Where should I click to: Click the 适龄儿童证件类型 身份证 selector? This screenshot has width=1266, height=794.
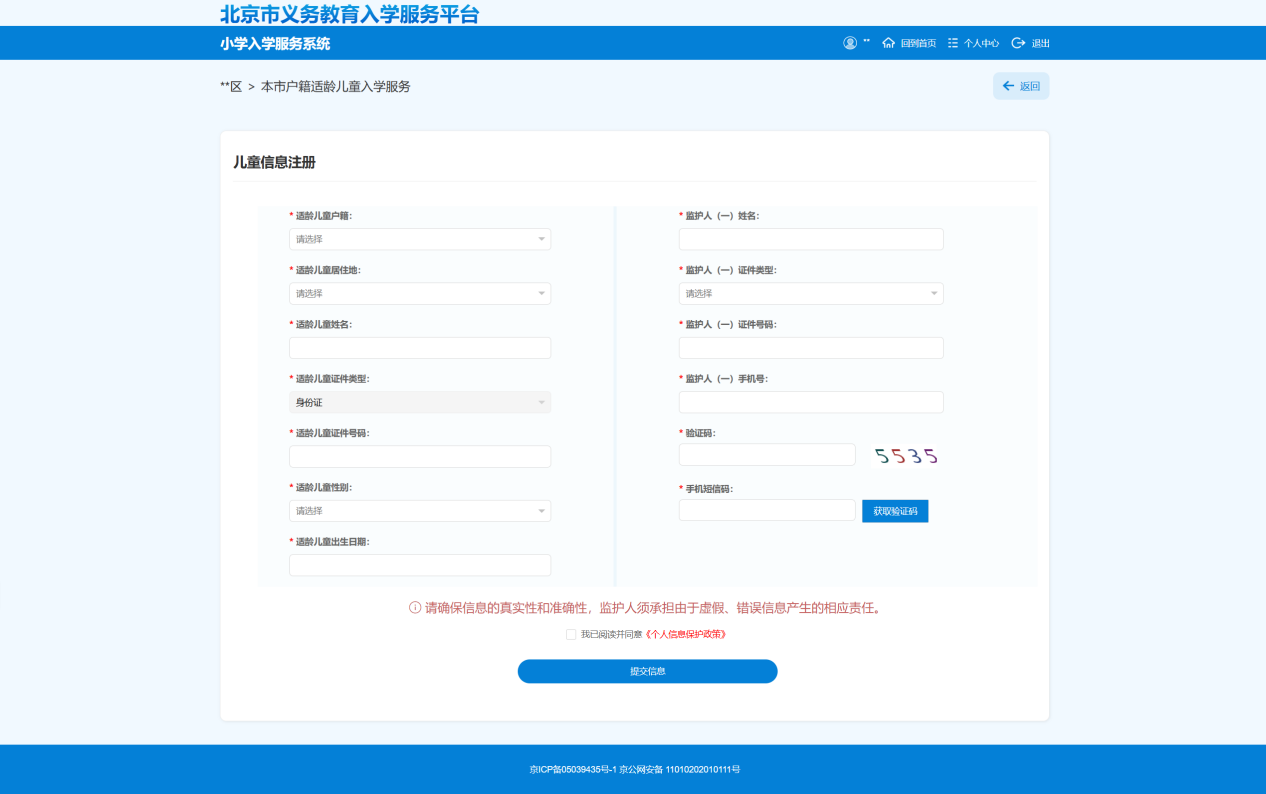click(420, 402)
